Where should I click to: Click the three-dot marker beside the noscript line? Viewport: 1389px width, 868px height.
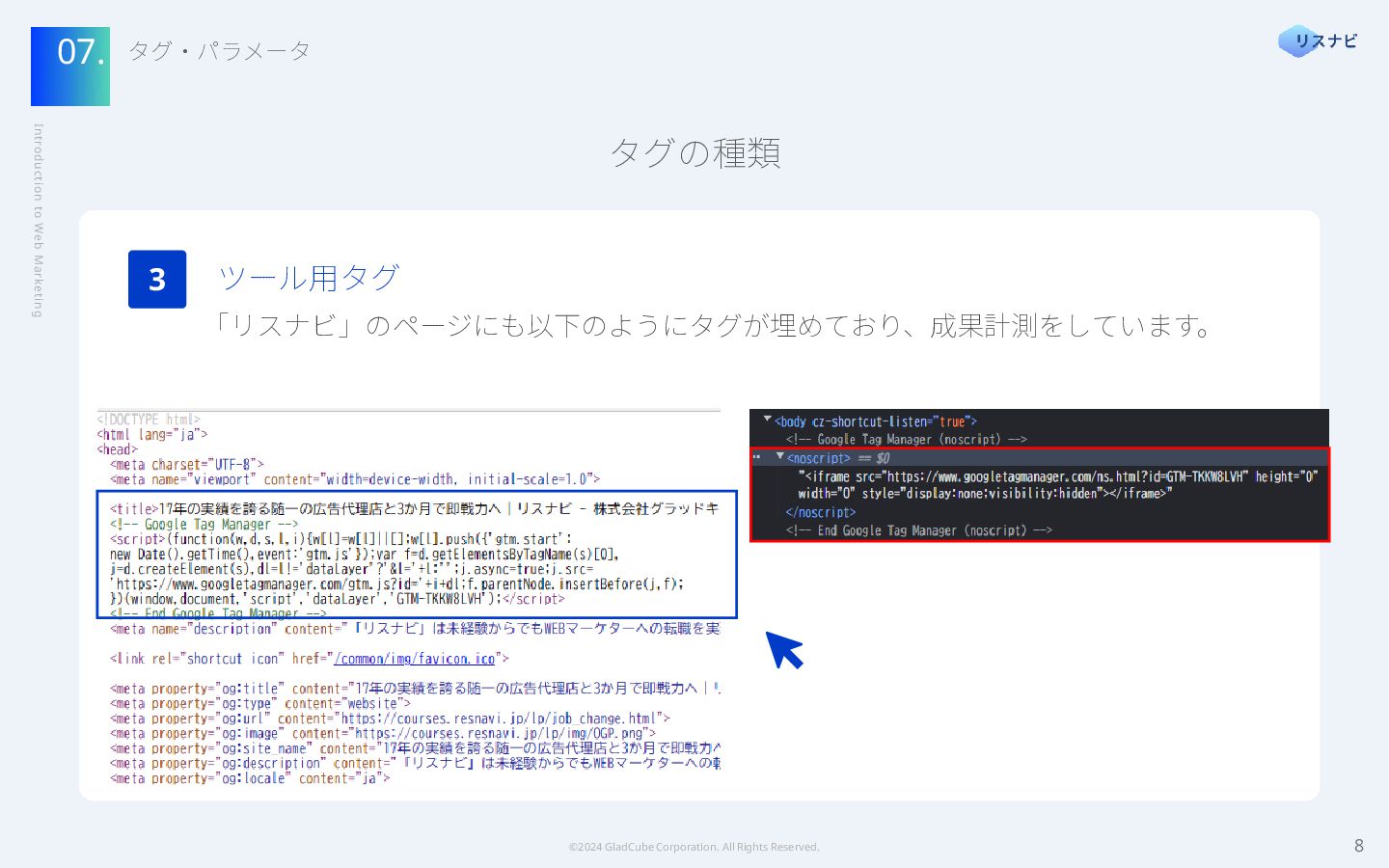point(757,458)
